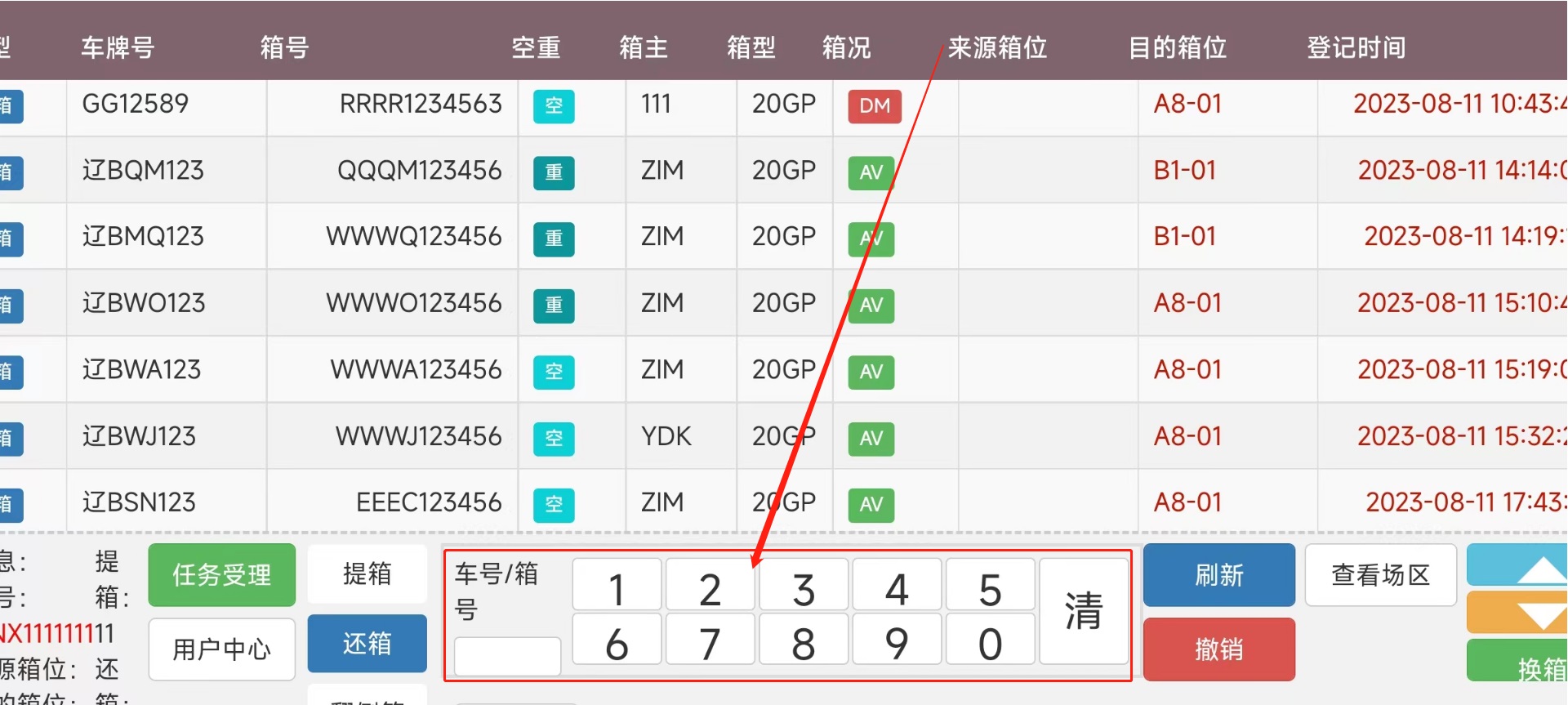Click the blue up arrow button
Image resolution: width=1568 pixels, height=705 pixels.
[1519, 565]
